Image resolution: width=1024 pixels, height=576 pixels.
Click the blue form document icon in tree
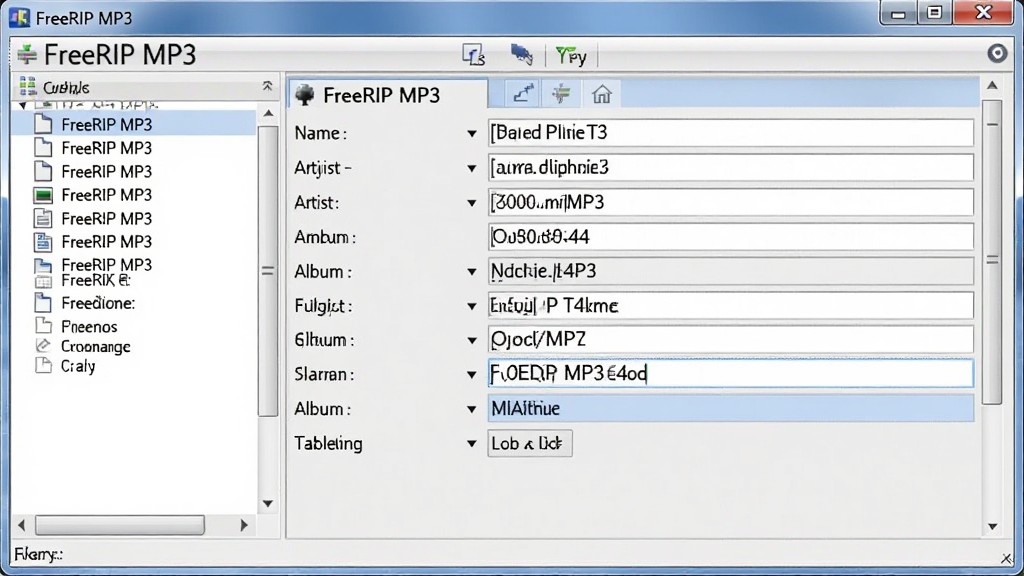coord(43,242)
